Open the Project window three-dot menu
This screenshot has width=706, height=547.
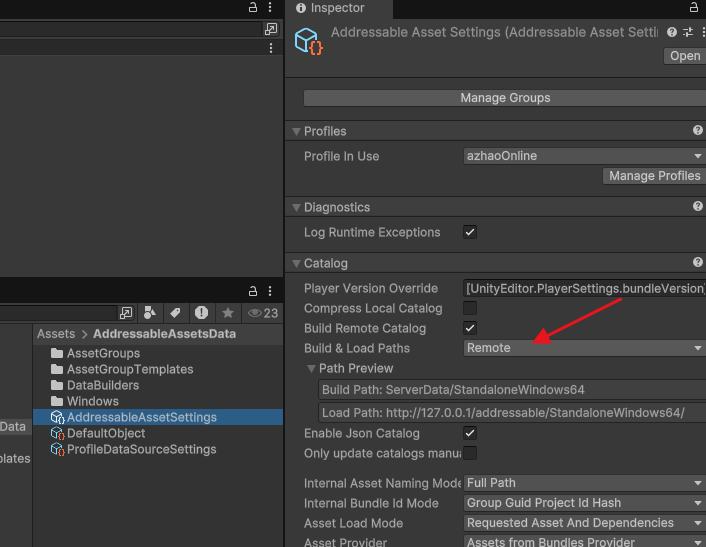pos(270,291)
